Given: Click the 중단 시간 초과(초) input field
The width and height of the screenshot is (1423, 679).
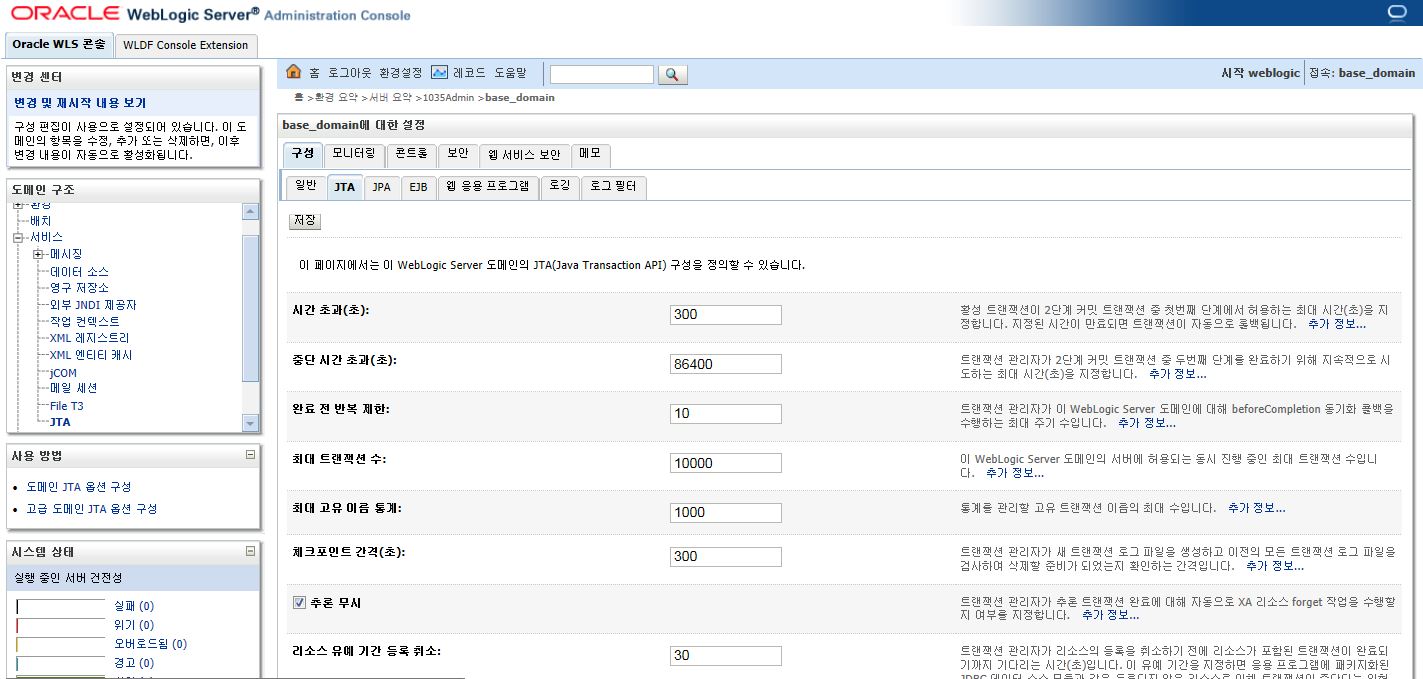Looking at the screenshot, I should [x=725, y=364].
